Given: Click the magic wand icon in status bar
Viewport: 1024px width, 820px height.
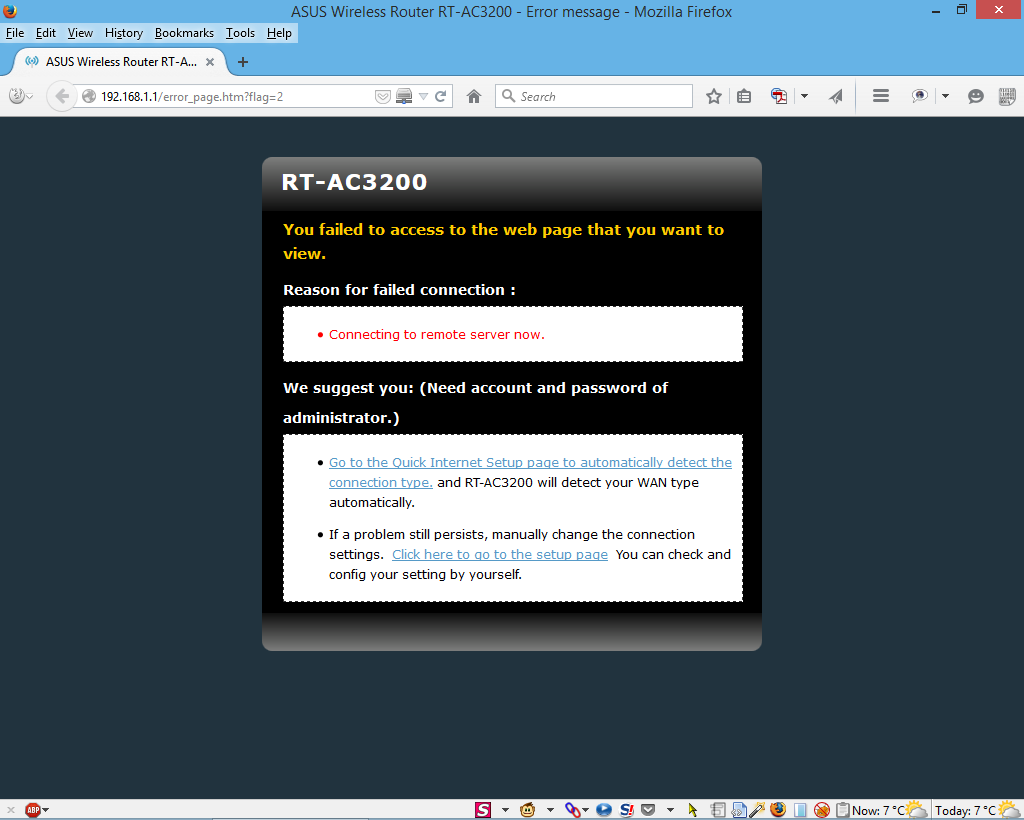Looking at the screenshot, I should tap(758, 810).
